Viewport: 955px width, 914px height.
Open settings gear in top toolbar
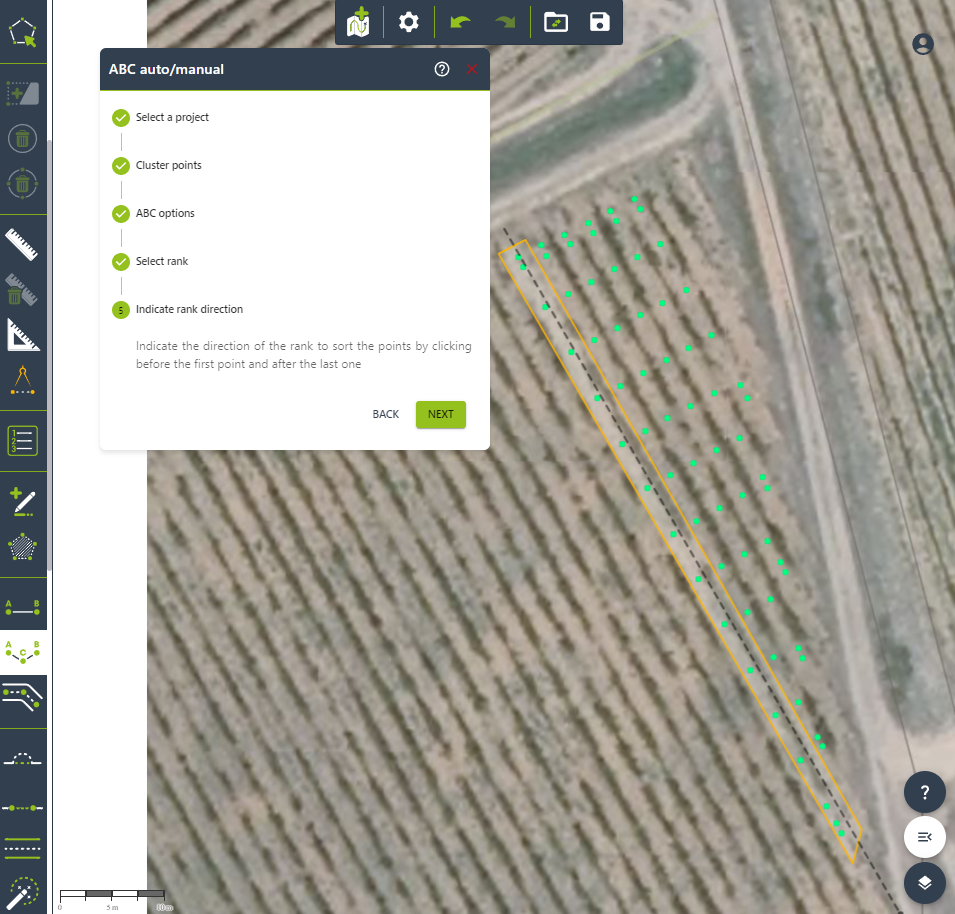[408, 22]
